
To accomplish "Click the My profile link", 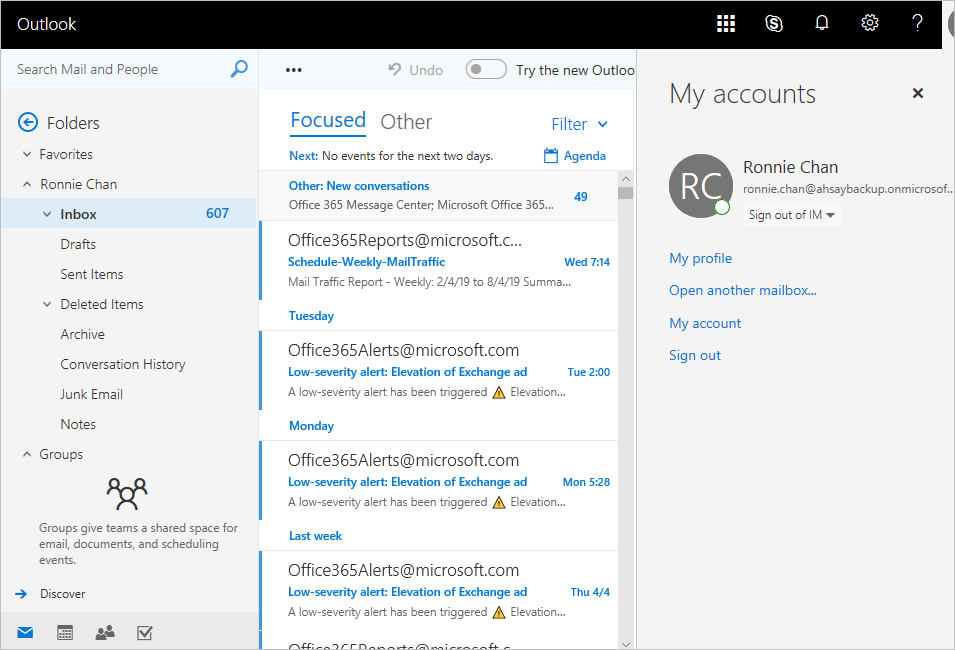I will (700, 259).
